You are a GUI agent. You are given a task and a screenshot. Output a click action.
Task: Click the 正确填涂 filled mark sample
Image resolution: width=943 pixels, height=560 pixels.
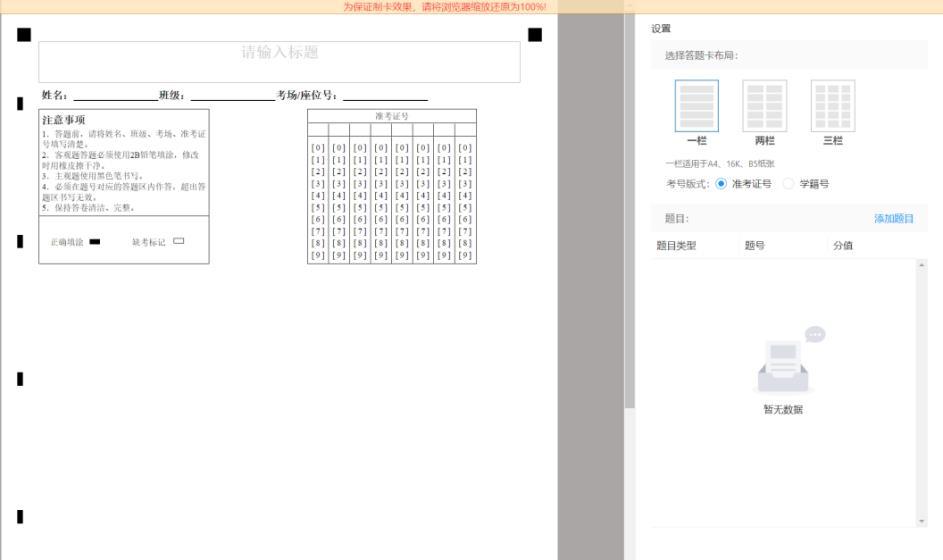coord(95,241)
